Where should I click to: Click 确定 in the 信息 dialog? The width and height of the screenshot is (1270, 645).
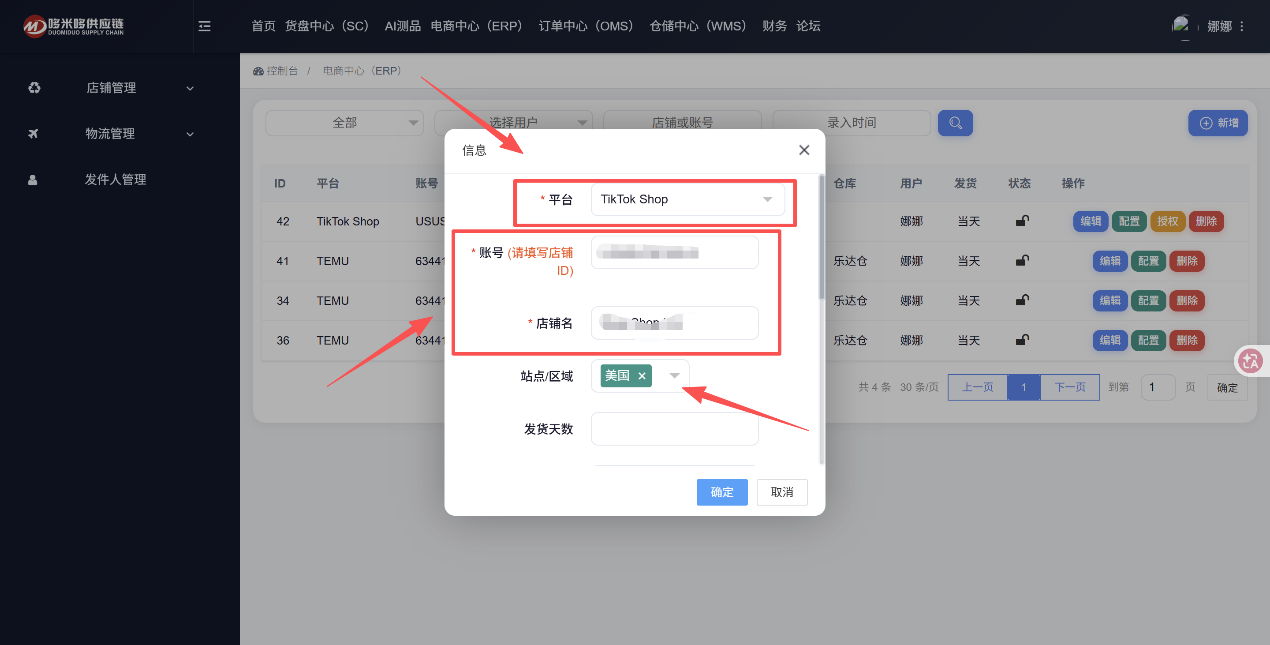722,492
